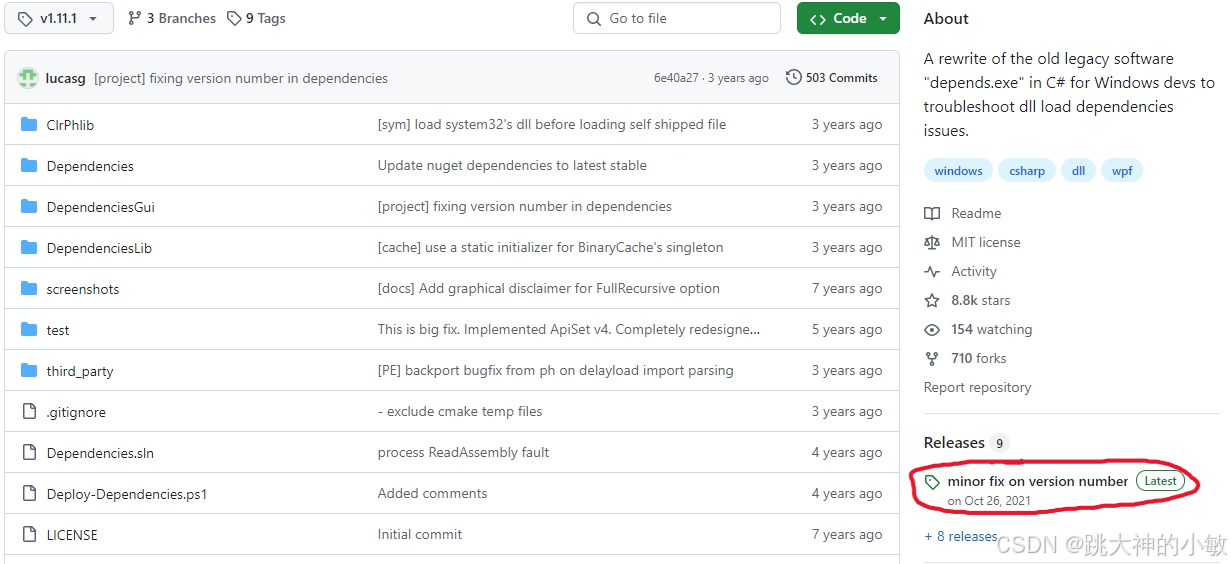Open the '+ 8 releases' link
1231x564 pixels.
(x=961, y=536)
